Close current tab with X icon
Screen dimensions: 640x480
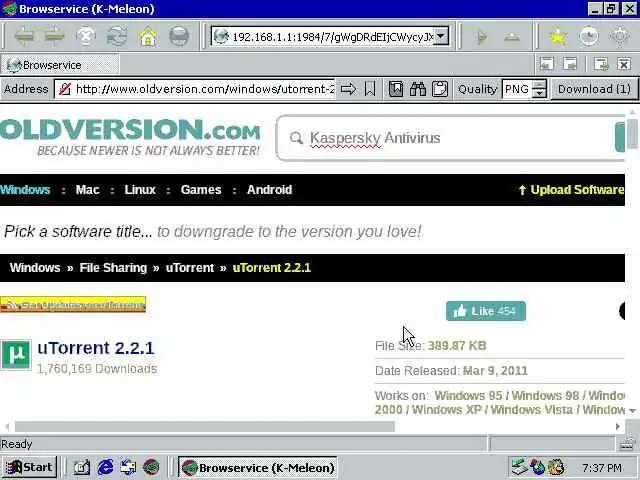point(624,64)
